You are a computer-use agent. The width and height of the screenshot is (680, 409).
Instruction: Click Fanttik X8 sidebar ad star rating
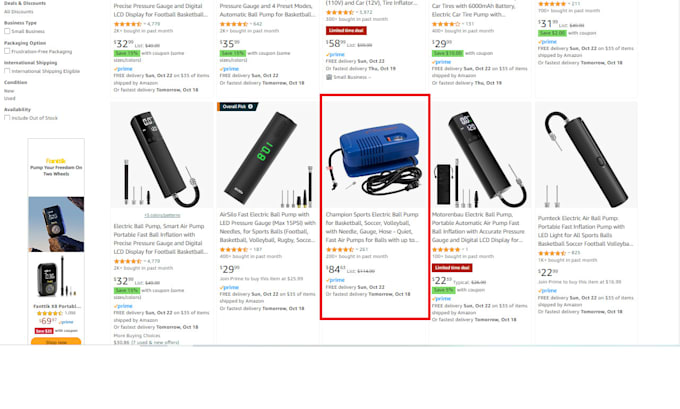[x=50, y=313]
